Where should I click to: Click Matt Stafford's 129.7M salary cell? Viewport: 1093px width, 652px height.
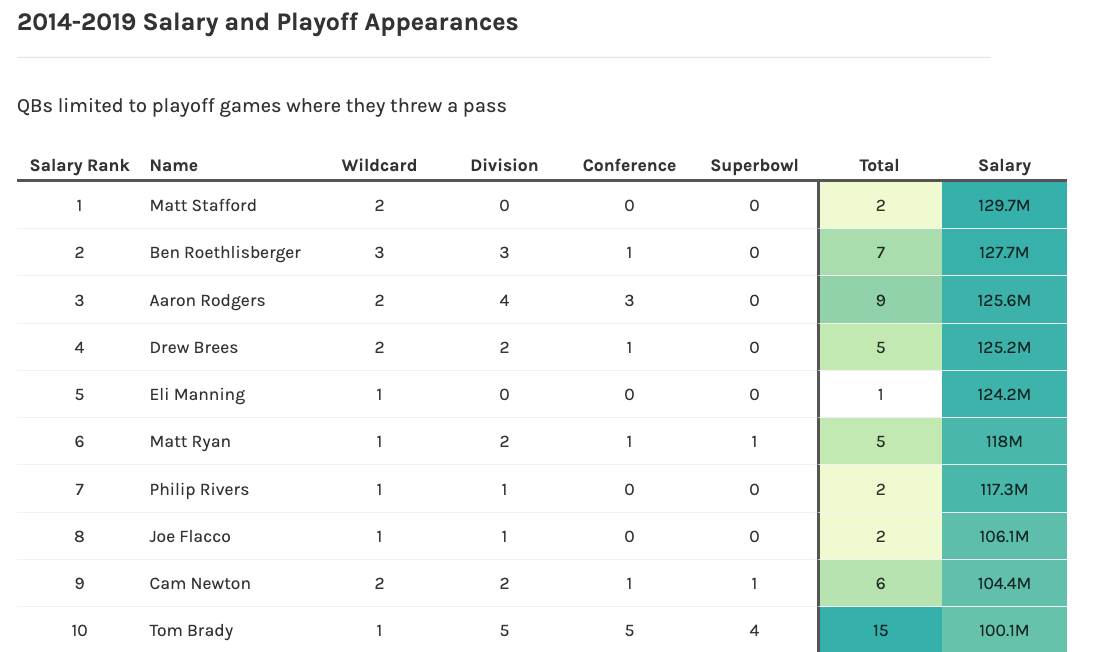coord(1004,206)
